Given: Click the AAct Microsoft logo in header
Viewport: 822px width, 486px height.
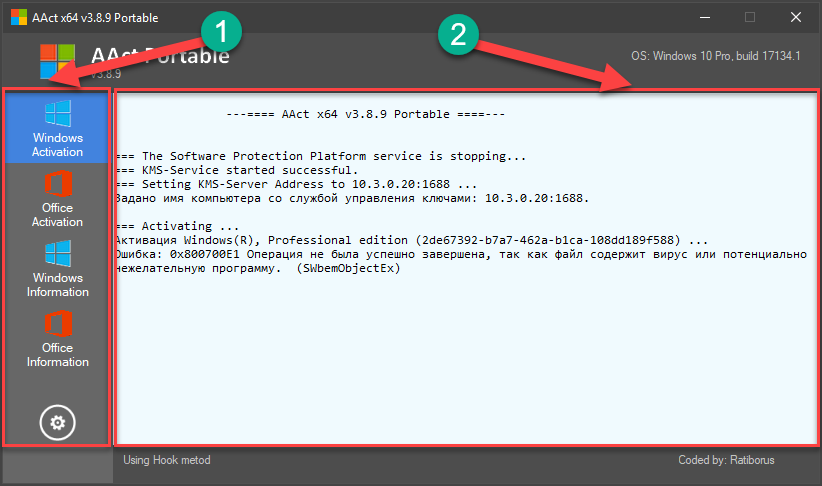Looking at the screenshot, I should (58, 61).
